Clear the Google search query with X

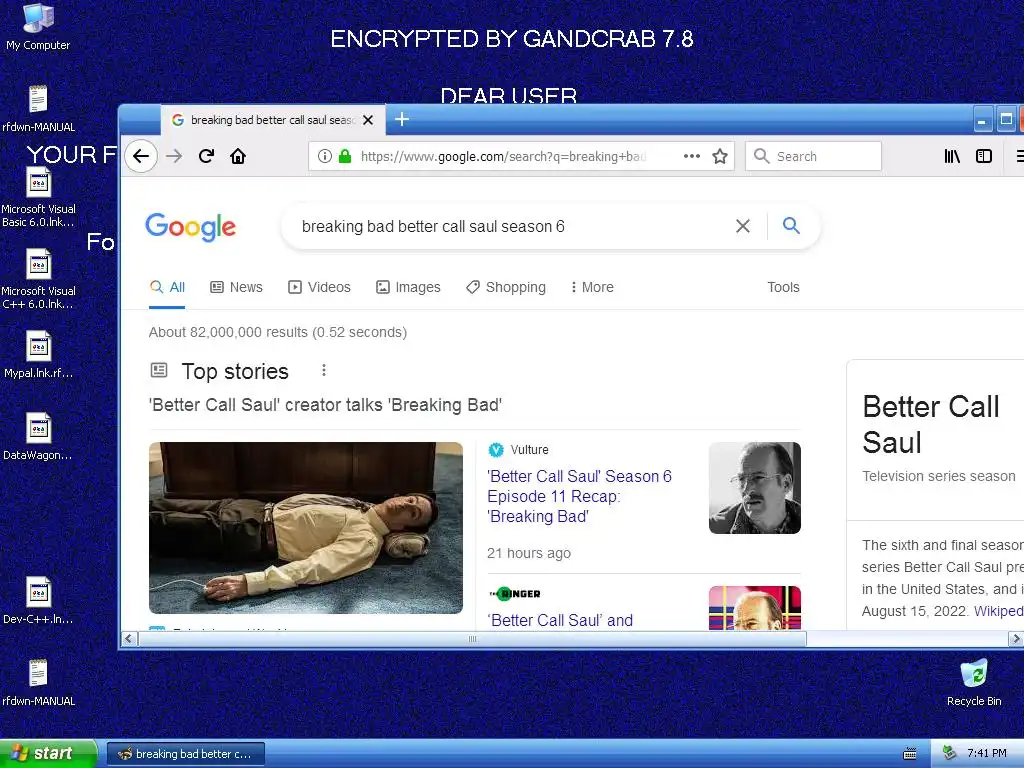click(743, 226)
